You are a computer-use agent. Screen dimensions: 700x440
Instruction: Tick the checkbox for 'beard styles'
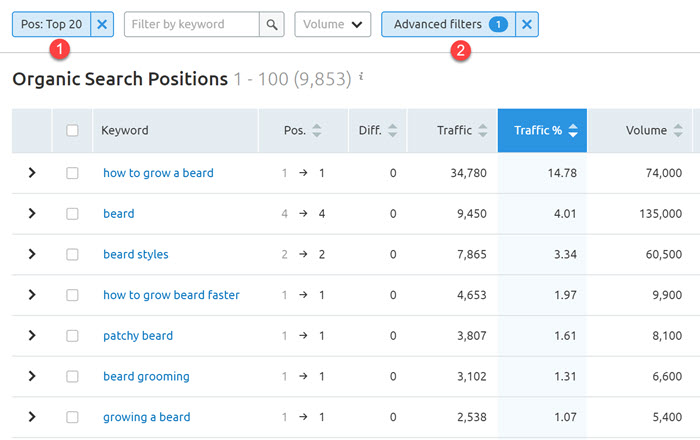coord(72,254)
